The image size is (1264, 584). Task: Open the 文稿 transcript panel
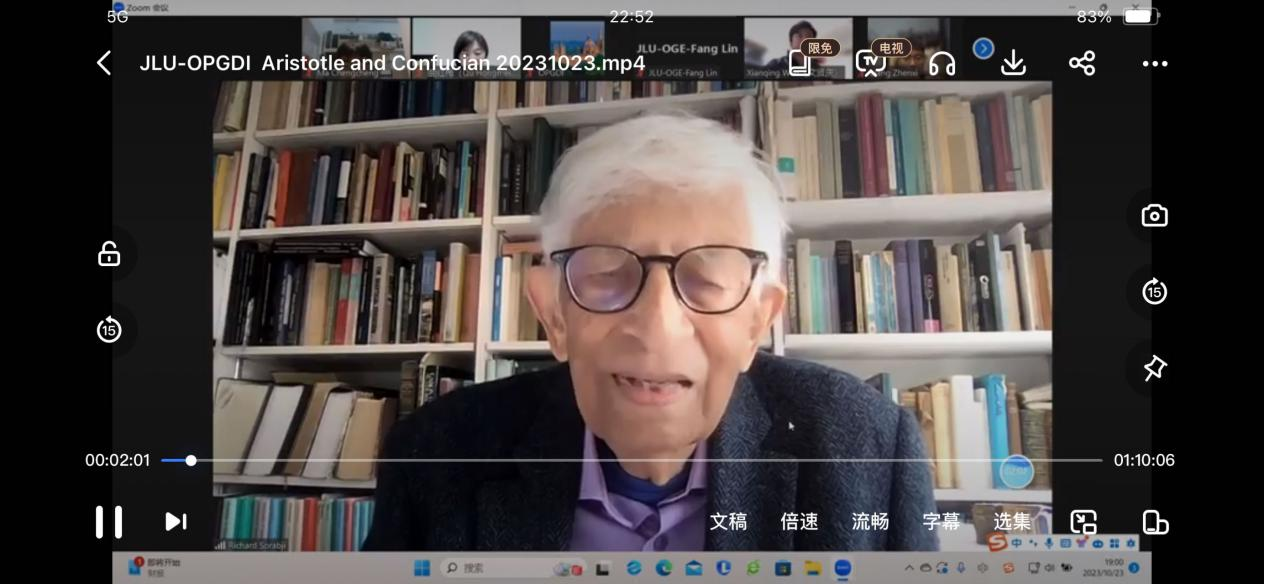[x=728, y=521]
